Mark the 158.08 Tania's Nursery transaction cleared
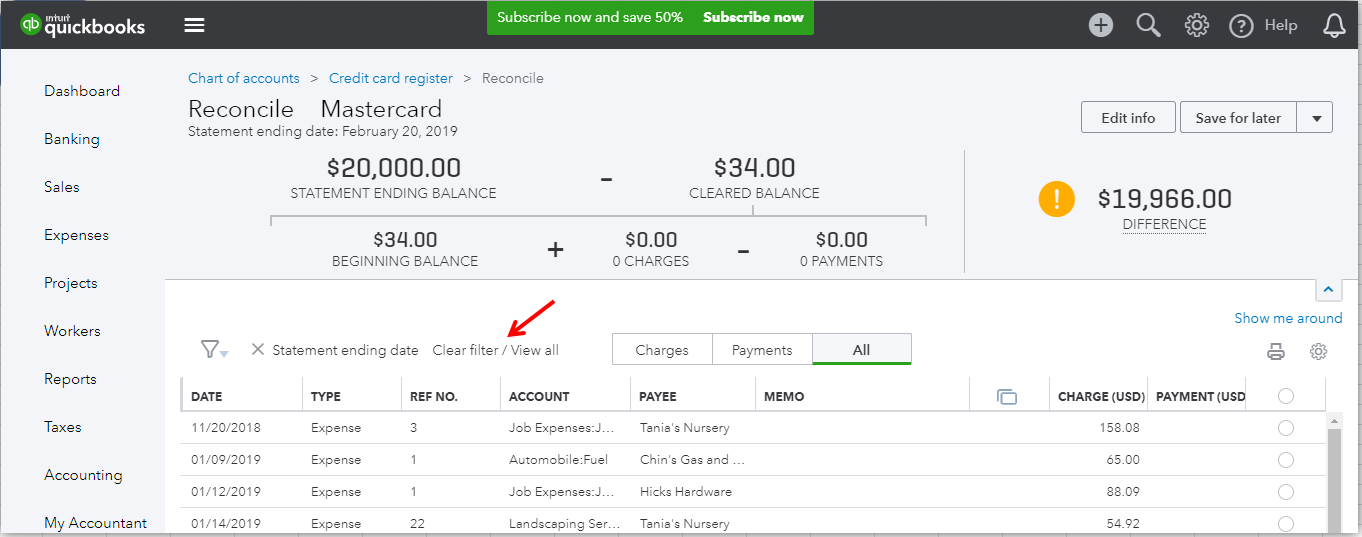The width and height of the screenshot is (1362, 537). 1286,428
